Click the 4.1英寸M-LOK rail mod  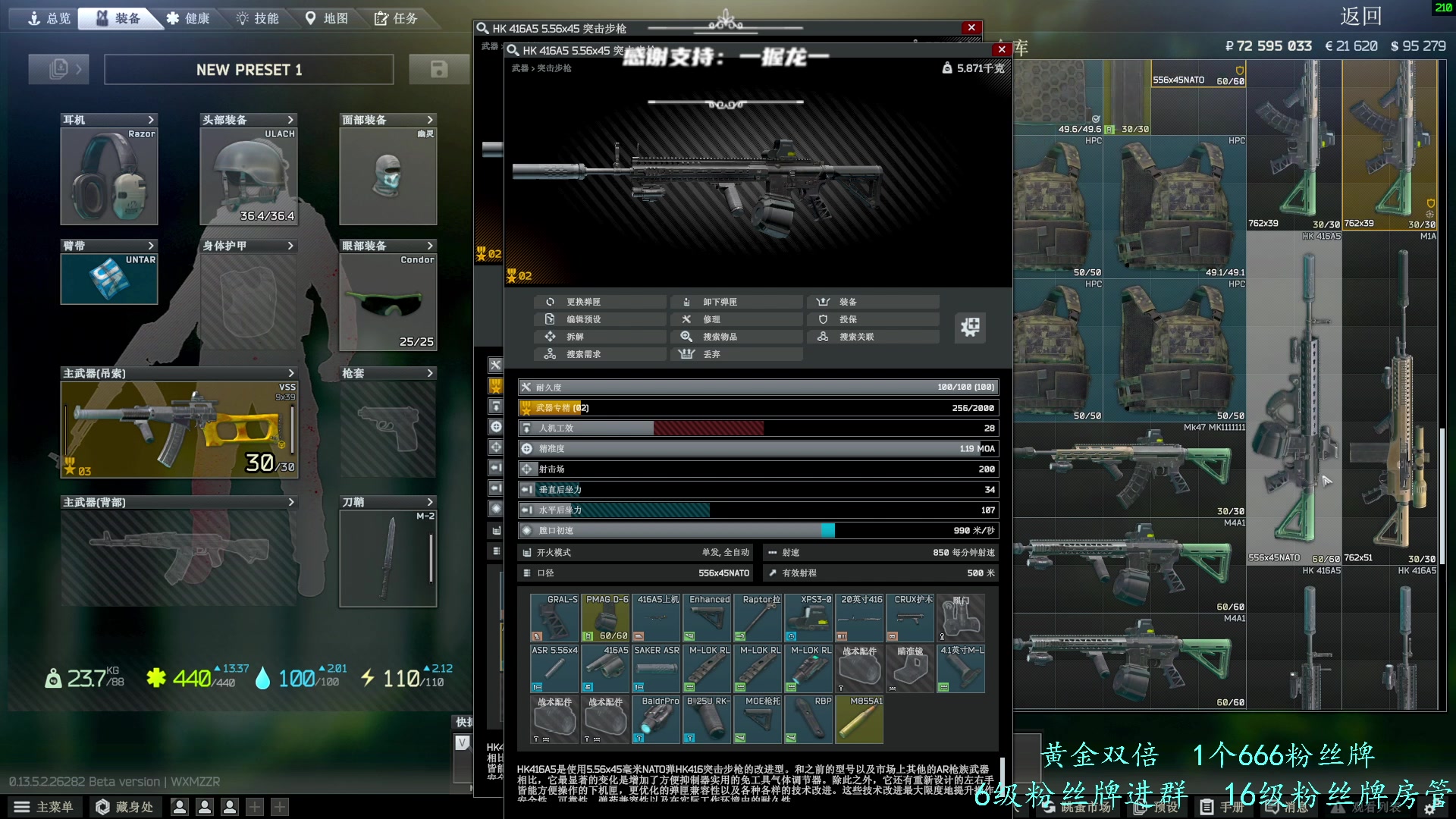(x=961, y=669)
